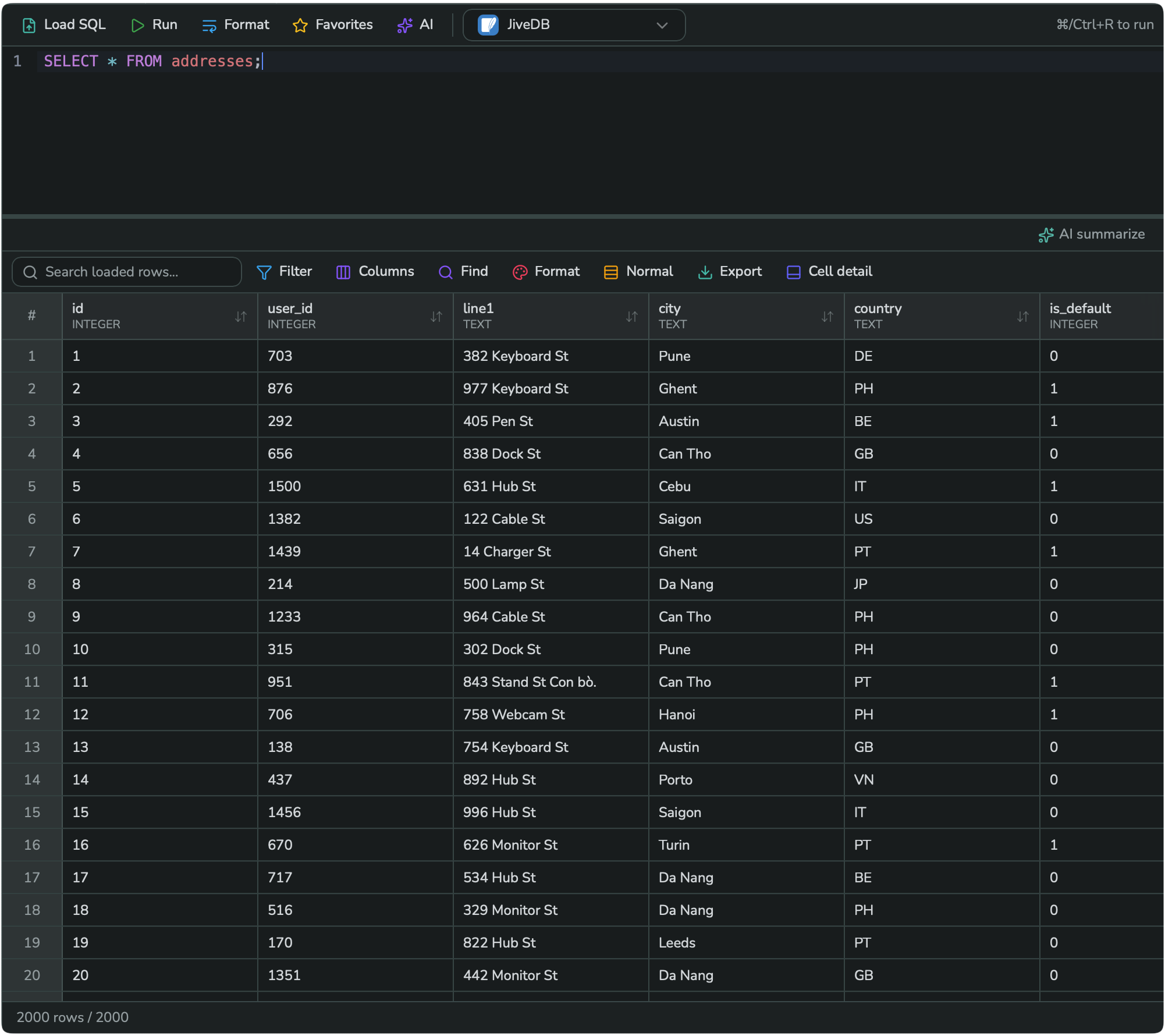Image resolution: width=1165 pixels, height=1036 pixels.
Task: Sort by user_id column arrows
Action: (436, 317)
